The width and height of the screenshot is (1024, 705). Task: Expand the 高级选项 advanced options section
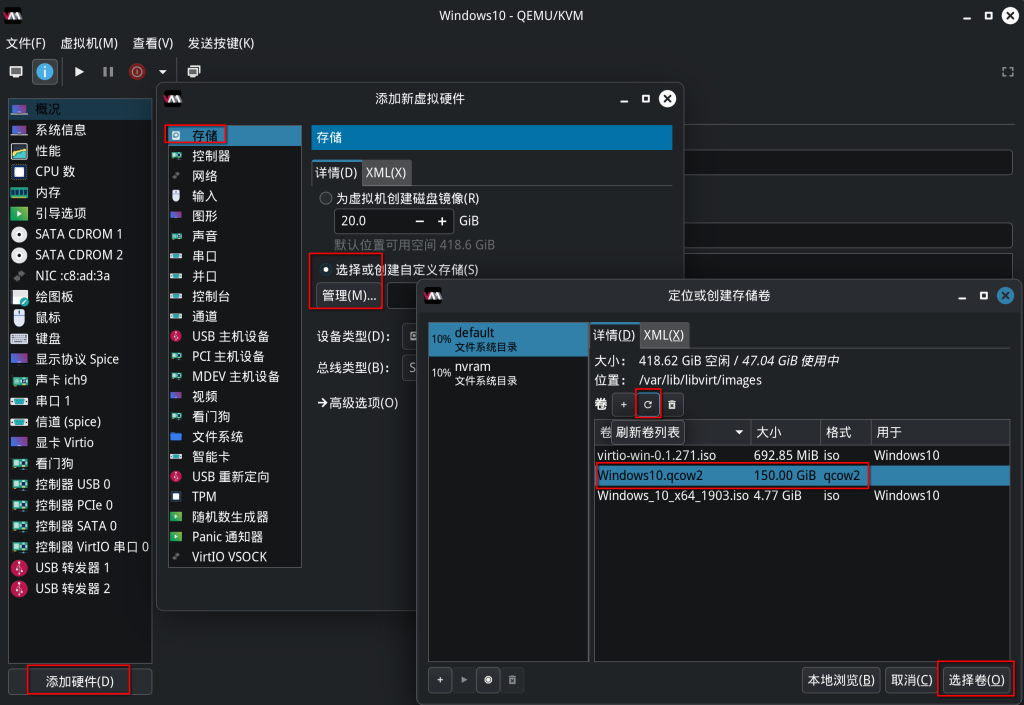(x=357, y=403)
